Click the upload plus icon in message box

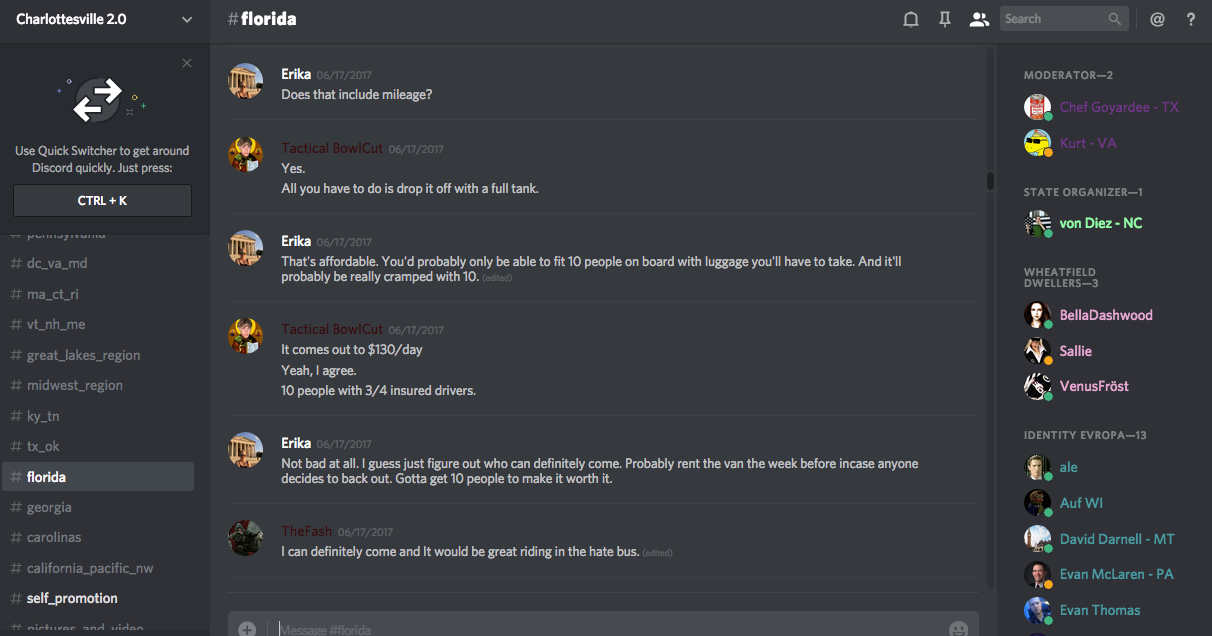pyautogui.click(x=247, y=629)
